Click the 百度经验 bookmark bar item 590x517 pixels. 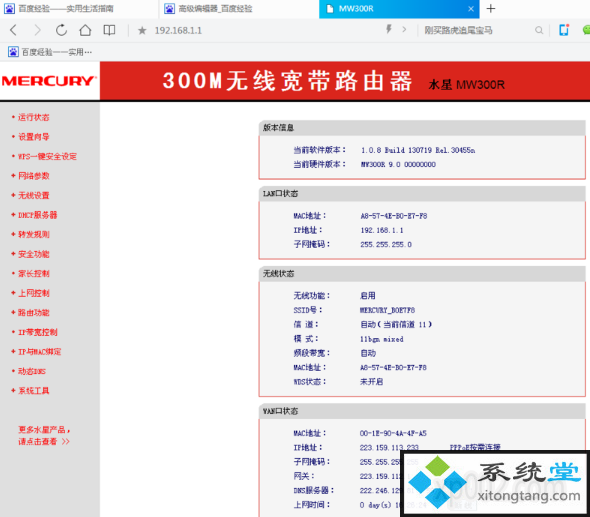(50, 52)
